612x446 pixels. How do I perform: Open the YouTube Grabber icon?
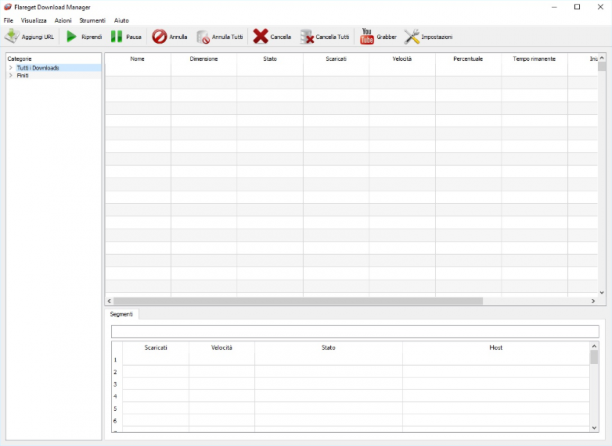click(366, 36)
